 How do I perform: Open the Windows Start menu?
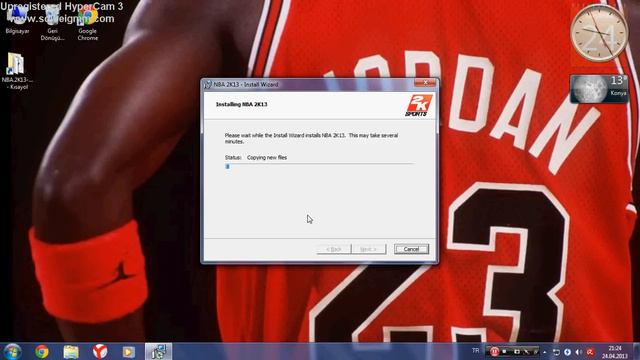[x=13, y=351]
